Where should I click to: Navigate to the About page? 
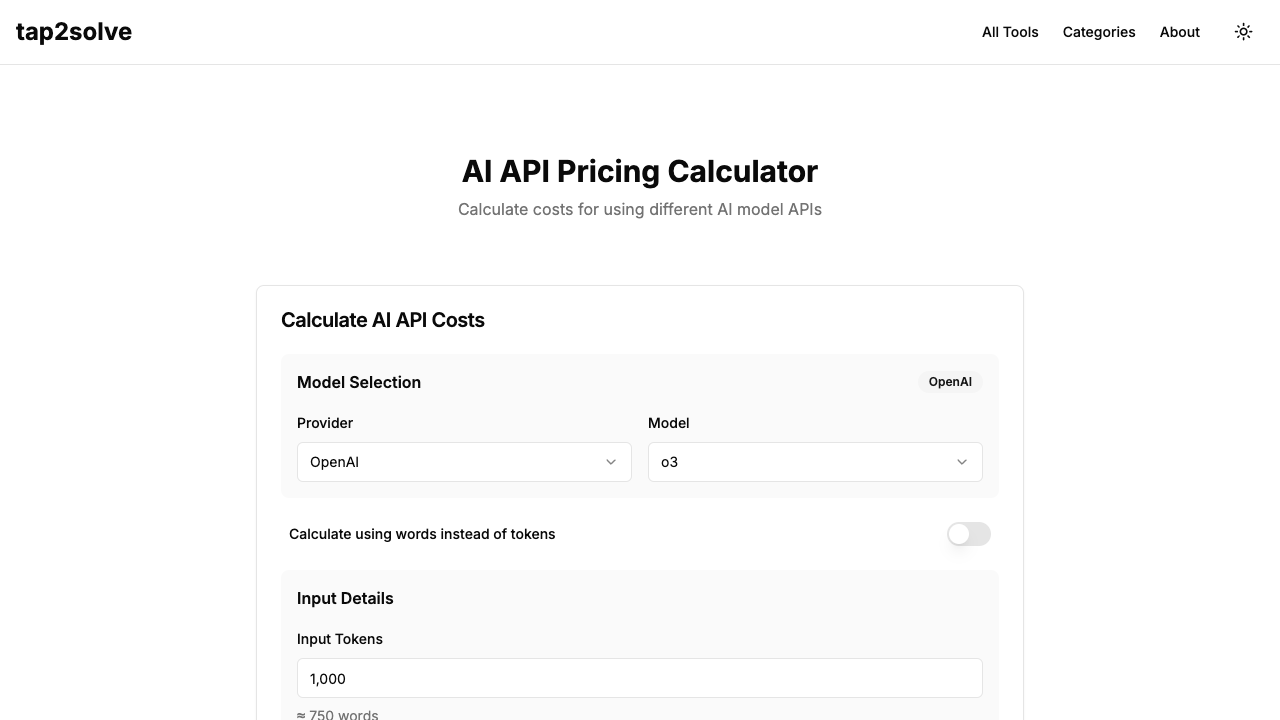tap(1180, 32)
